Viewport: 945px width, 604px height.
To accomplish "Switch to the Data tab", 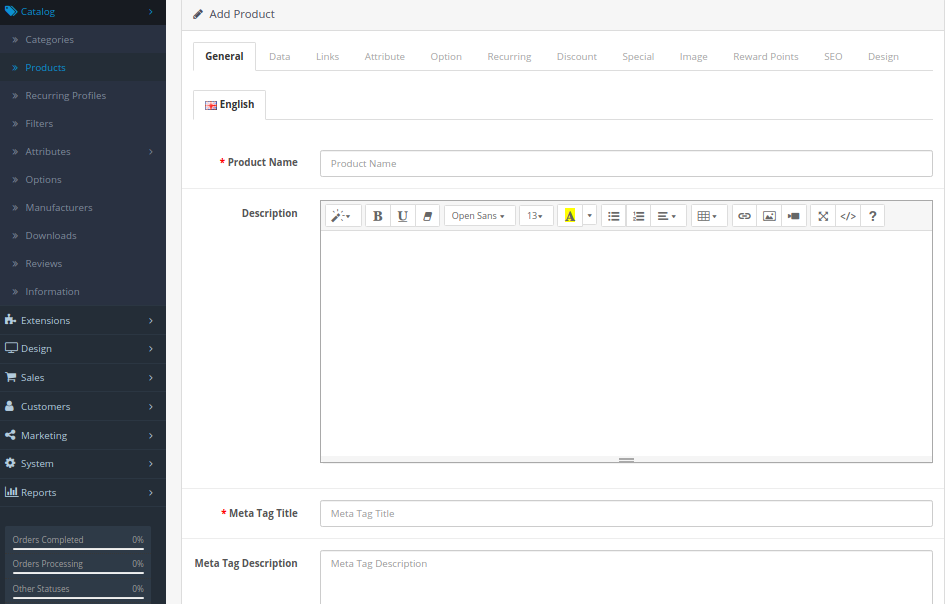I will point(279,56).
